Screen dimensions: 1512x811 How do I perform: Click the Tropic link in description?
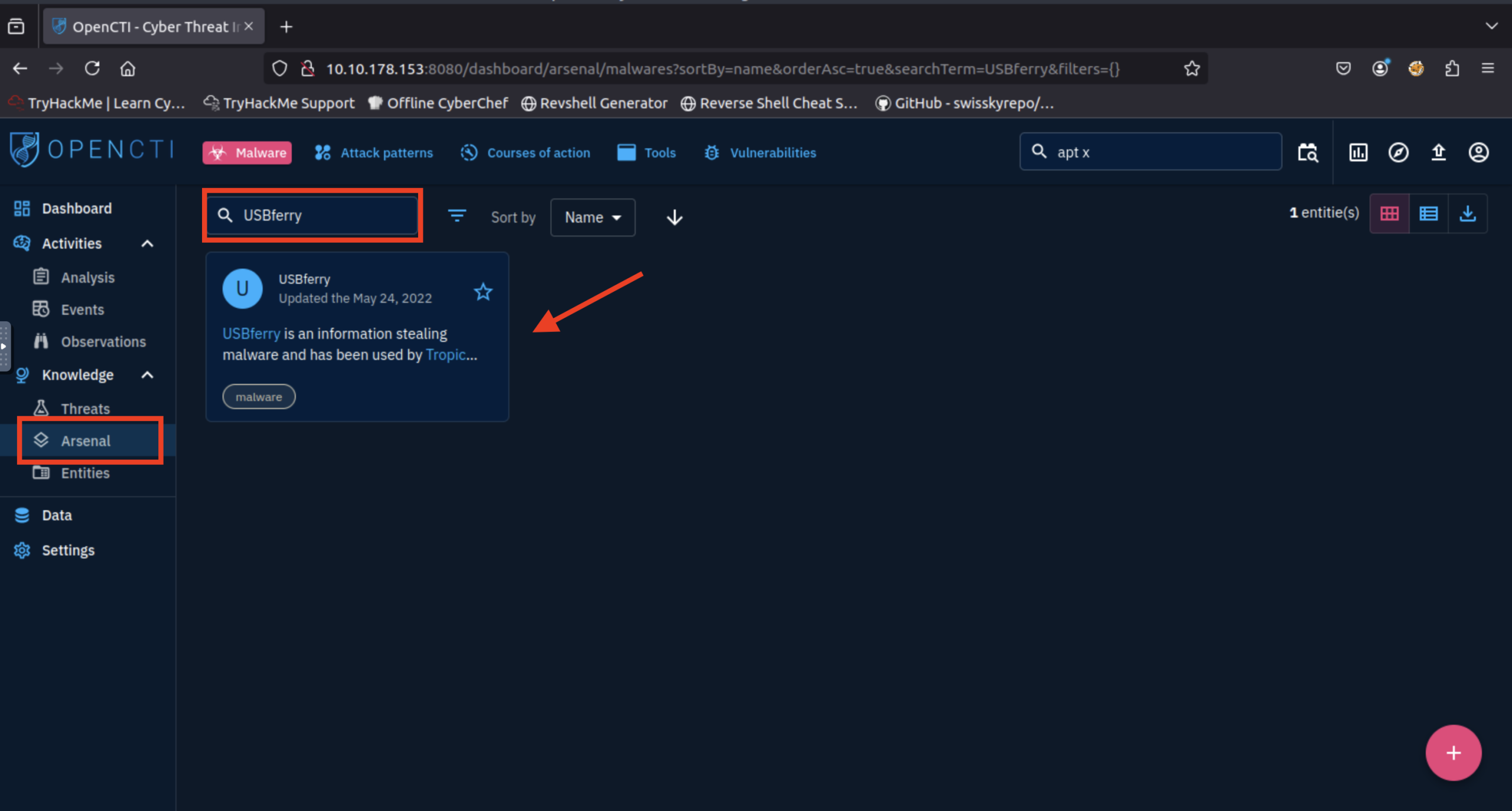[446, 355]
